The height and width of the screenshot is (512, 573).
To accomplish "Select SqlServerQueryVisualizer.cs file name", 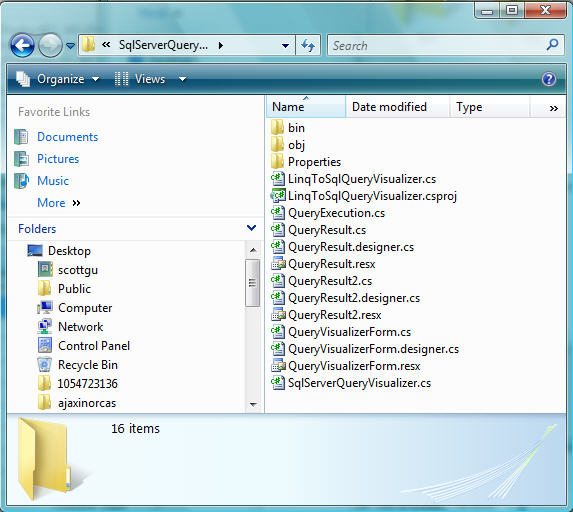I will click(x=360, y=383).
